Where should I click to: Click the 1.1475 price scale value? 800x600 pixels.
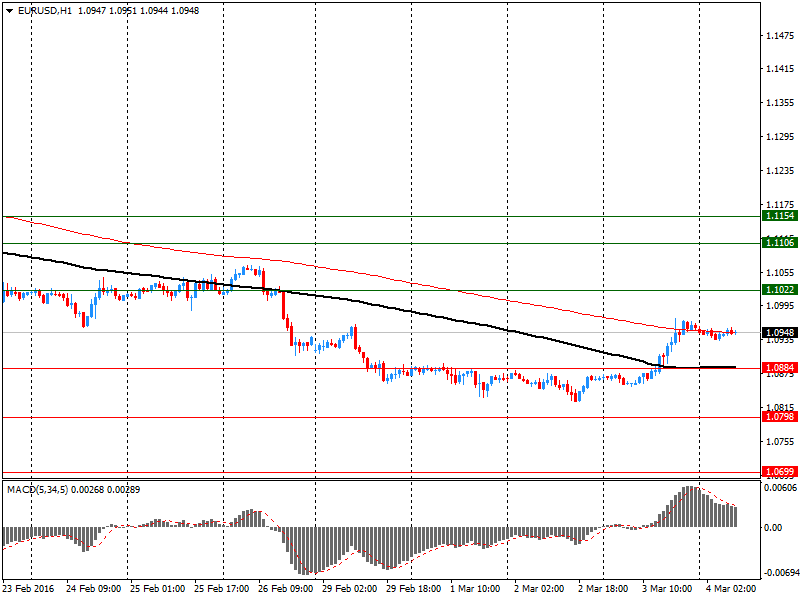pyautogui.click(x=780, y=35)
